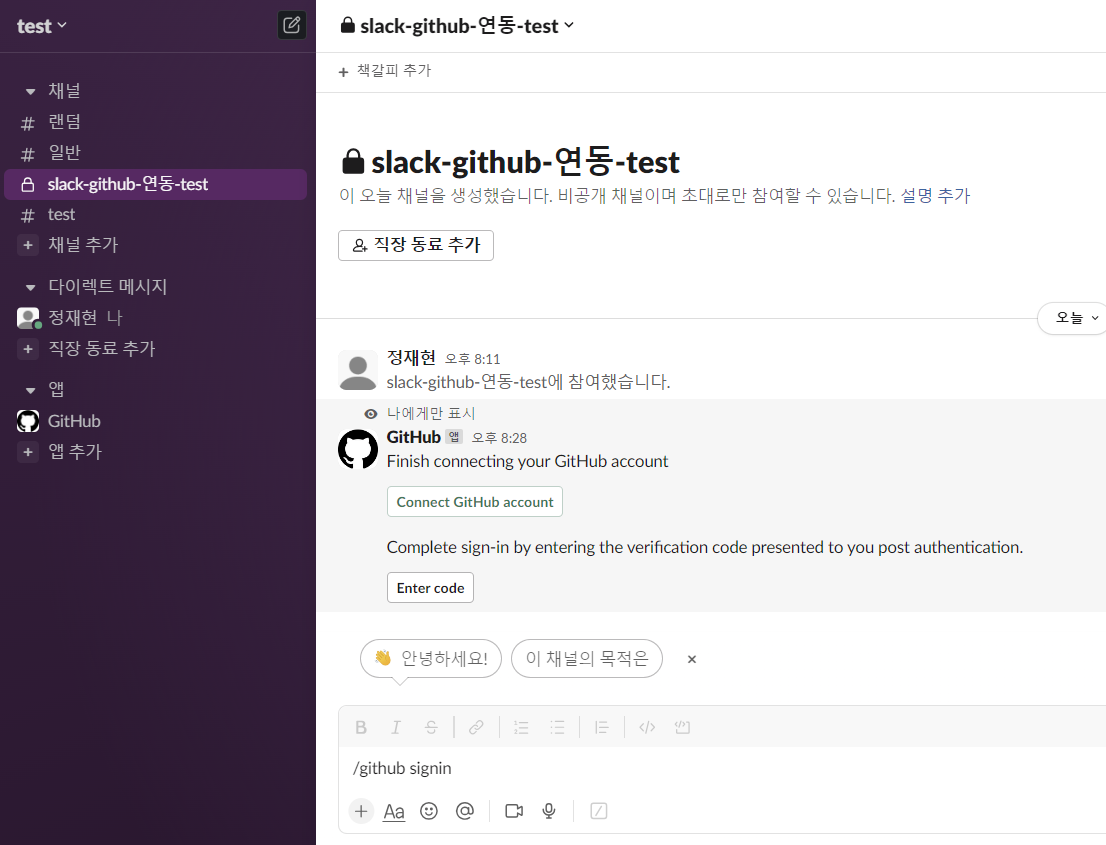This screenshot has width=1106, height=845.
Task: Click Connect GitHub account button
Action: tap(475, 501)
